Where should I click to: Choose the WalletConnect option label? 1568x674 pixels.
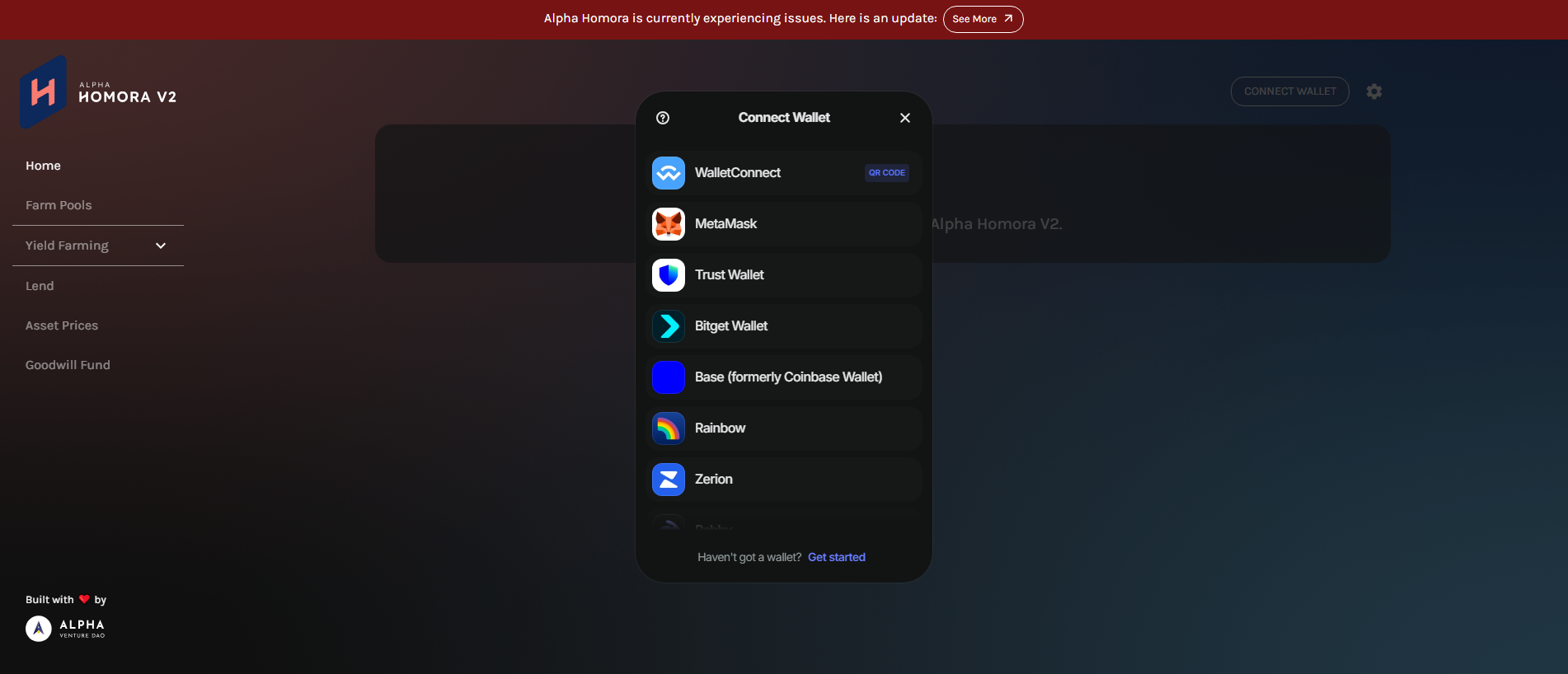coord(738,173)
